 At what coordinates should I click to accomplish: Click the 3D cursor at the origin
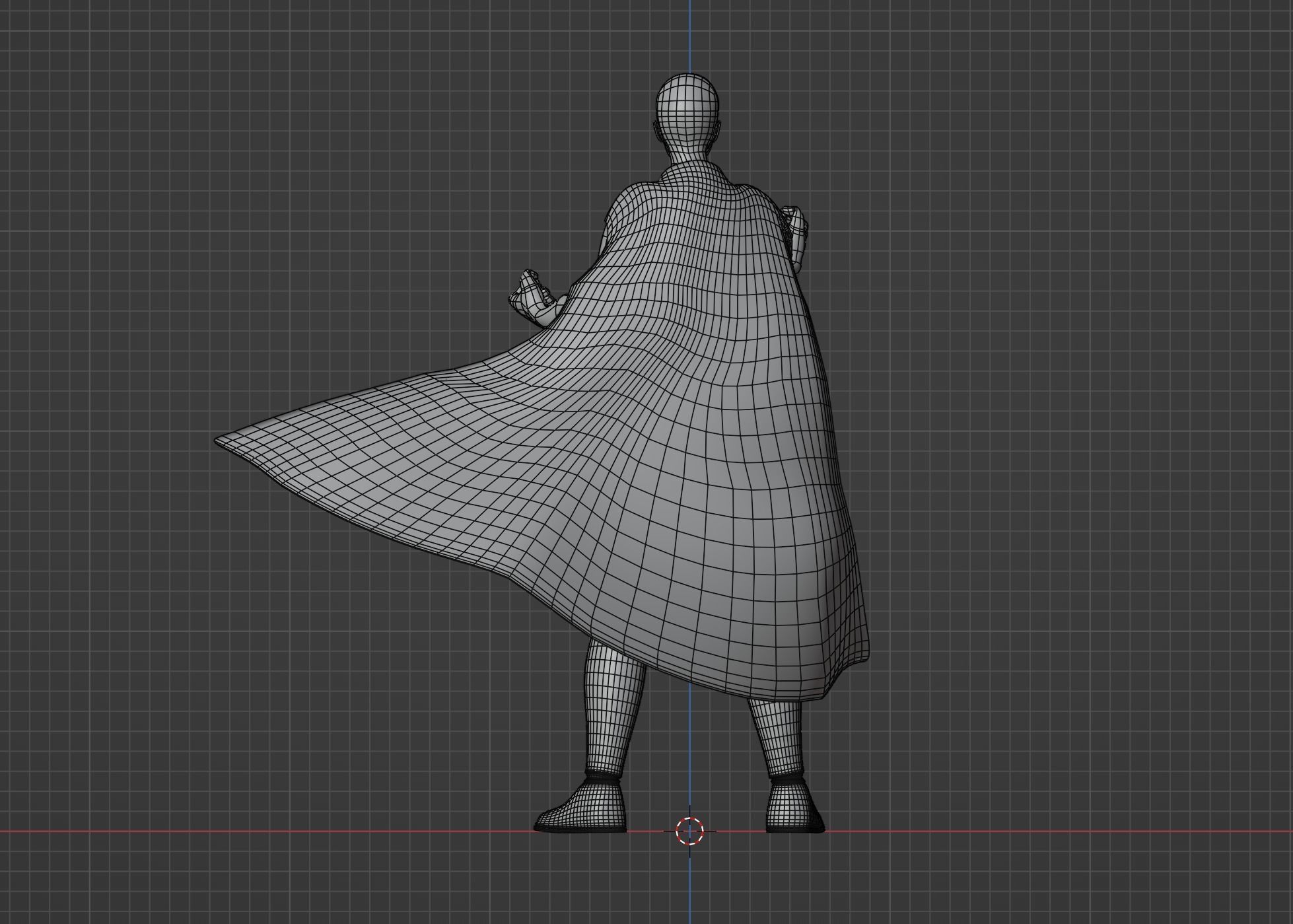pos(689,831)
